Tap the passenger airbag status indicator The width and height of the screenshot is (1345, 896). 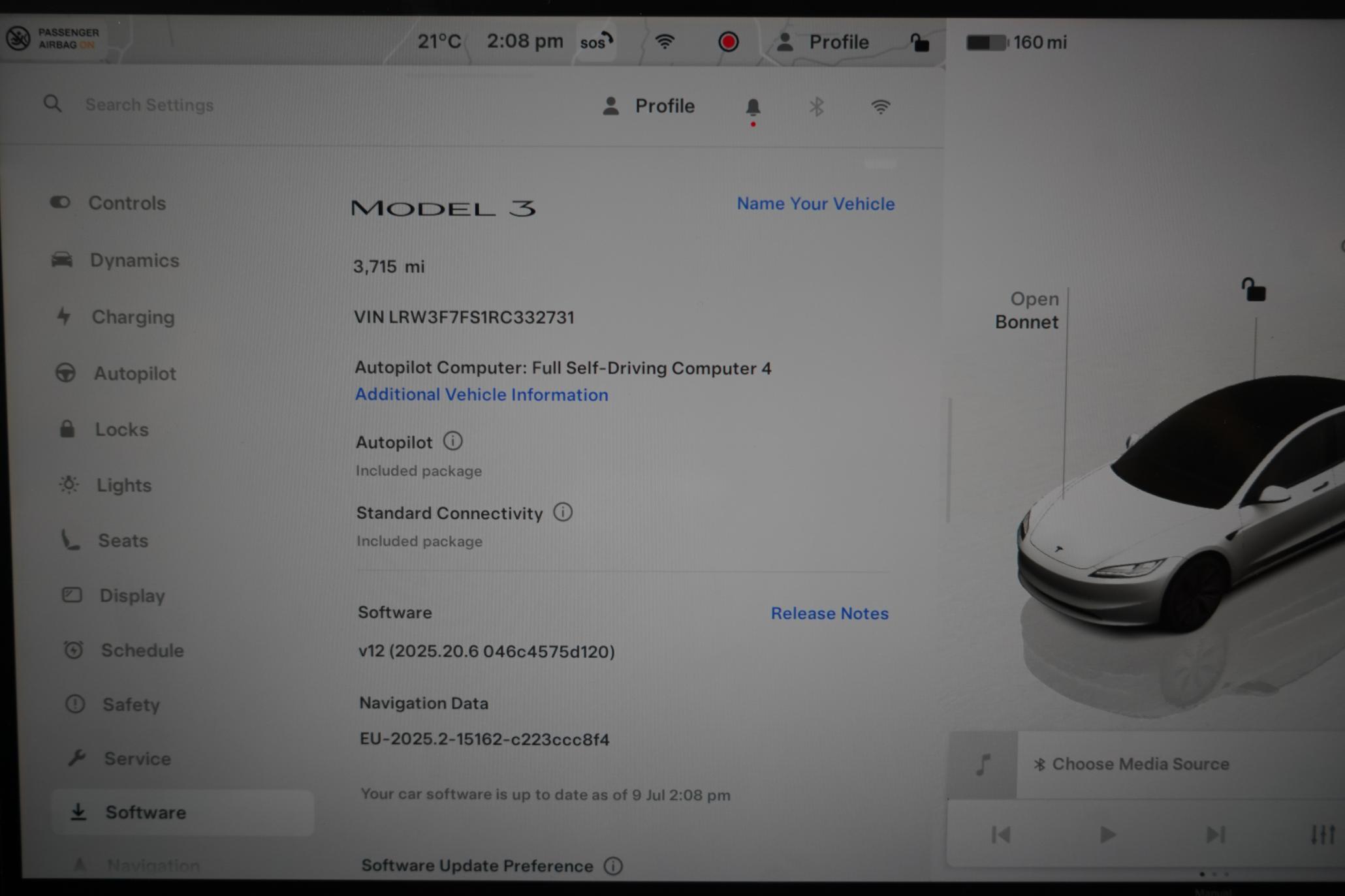[x=54, y=39]
